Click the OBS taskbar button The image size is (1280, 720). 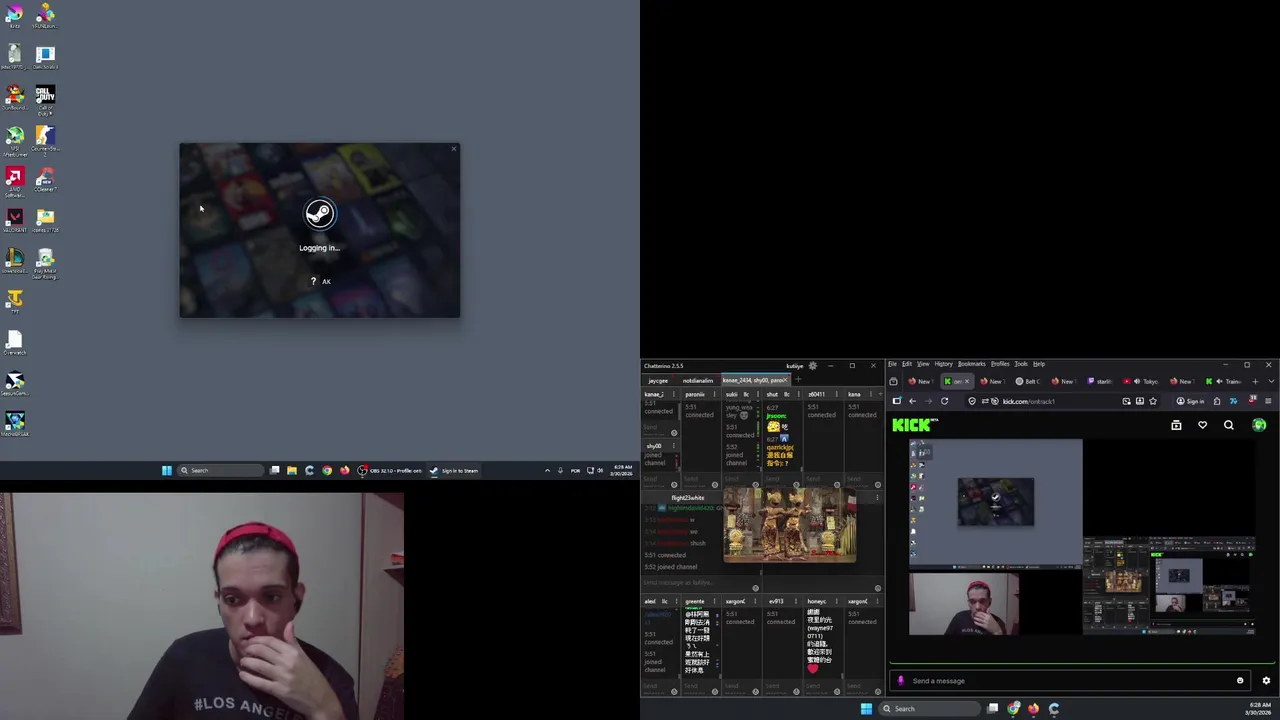click(390, 470)
